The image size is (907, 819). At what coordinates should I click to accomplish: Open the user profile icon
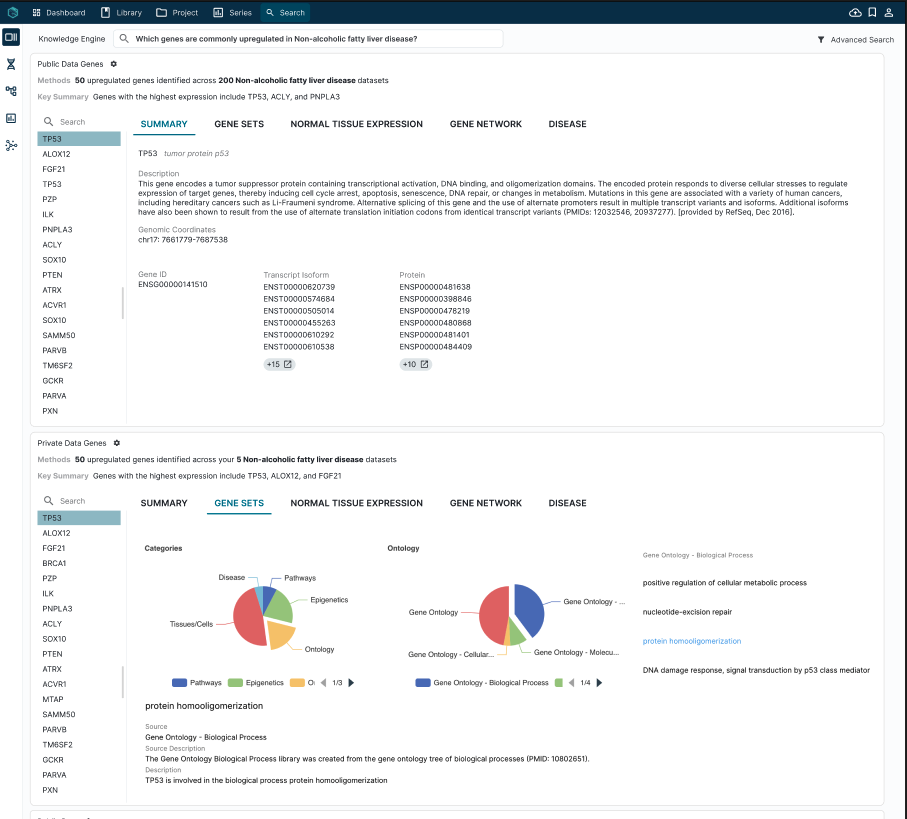pos(888,13)
